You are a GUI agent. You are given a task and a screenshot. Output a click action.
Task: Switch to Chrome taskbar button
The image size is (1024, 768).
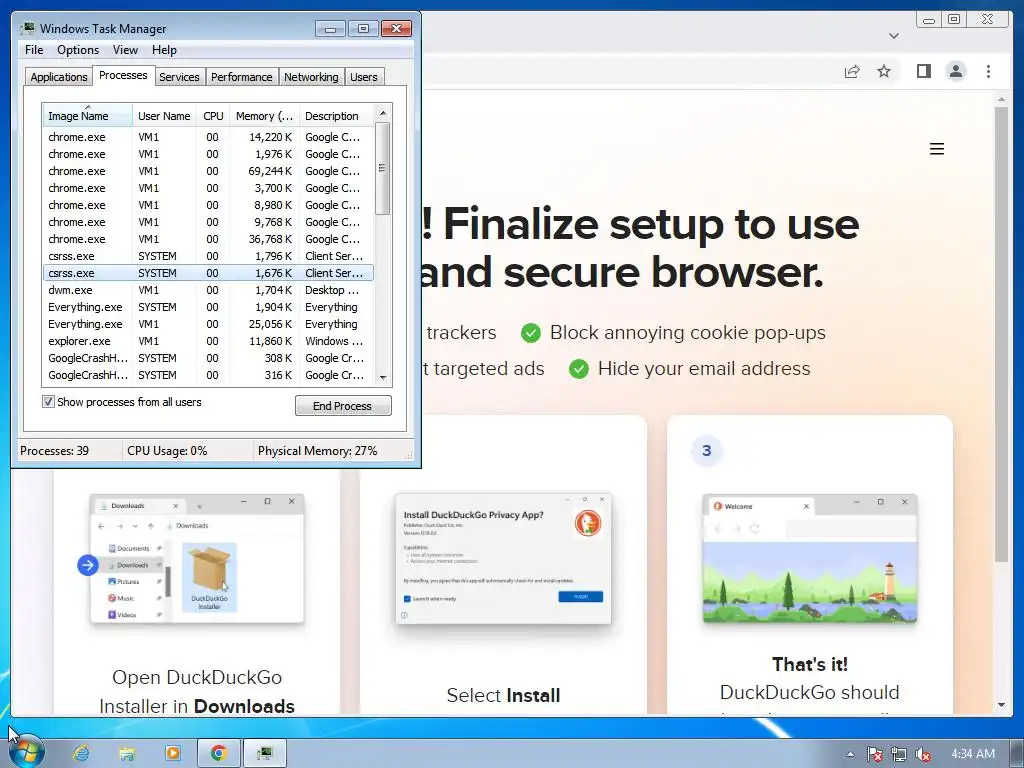[x=219, y=753]
